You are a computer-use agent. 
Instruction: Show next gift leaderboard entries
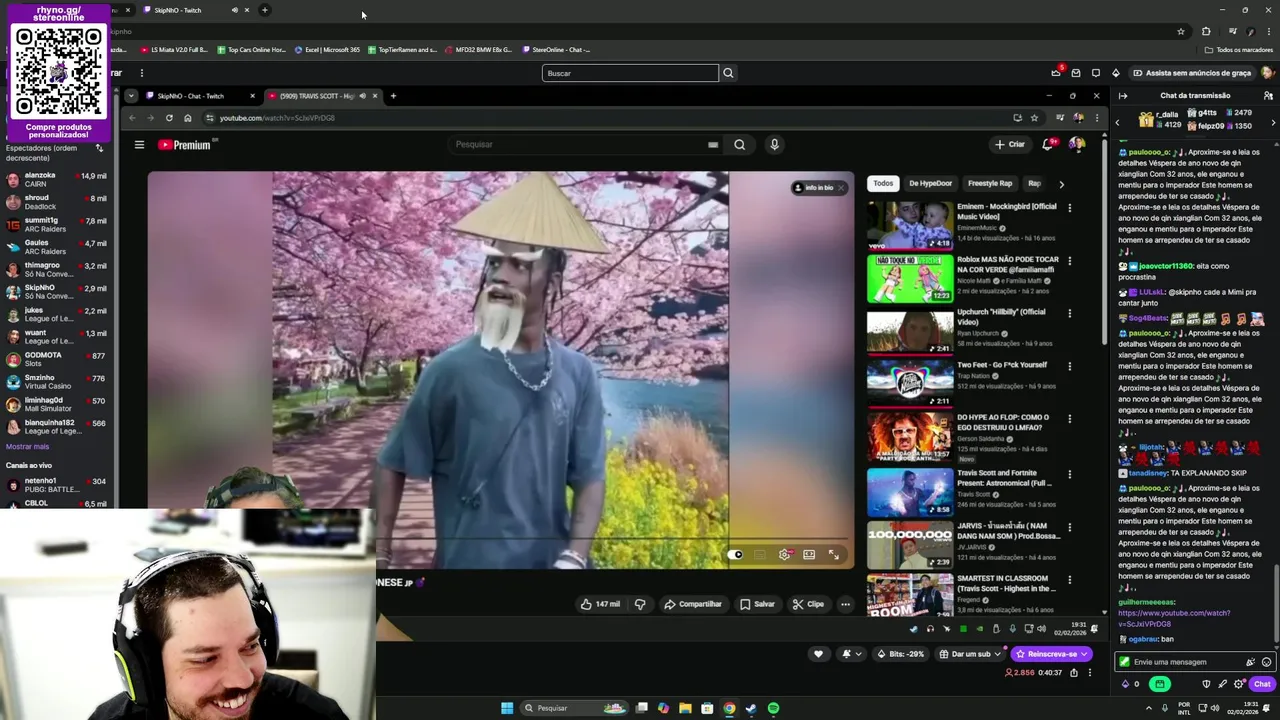pos(1273,123)
